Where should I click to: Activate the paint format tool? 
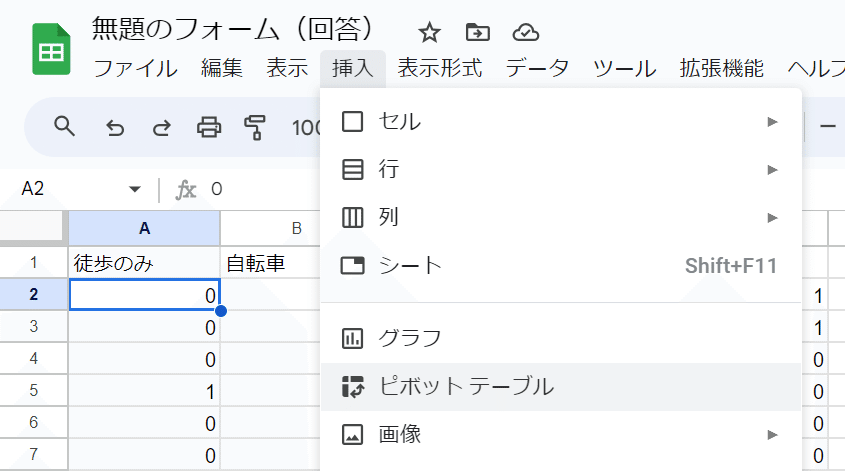click(255, 127)
